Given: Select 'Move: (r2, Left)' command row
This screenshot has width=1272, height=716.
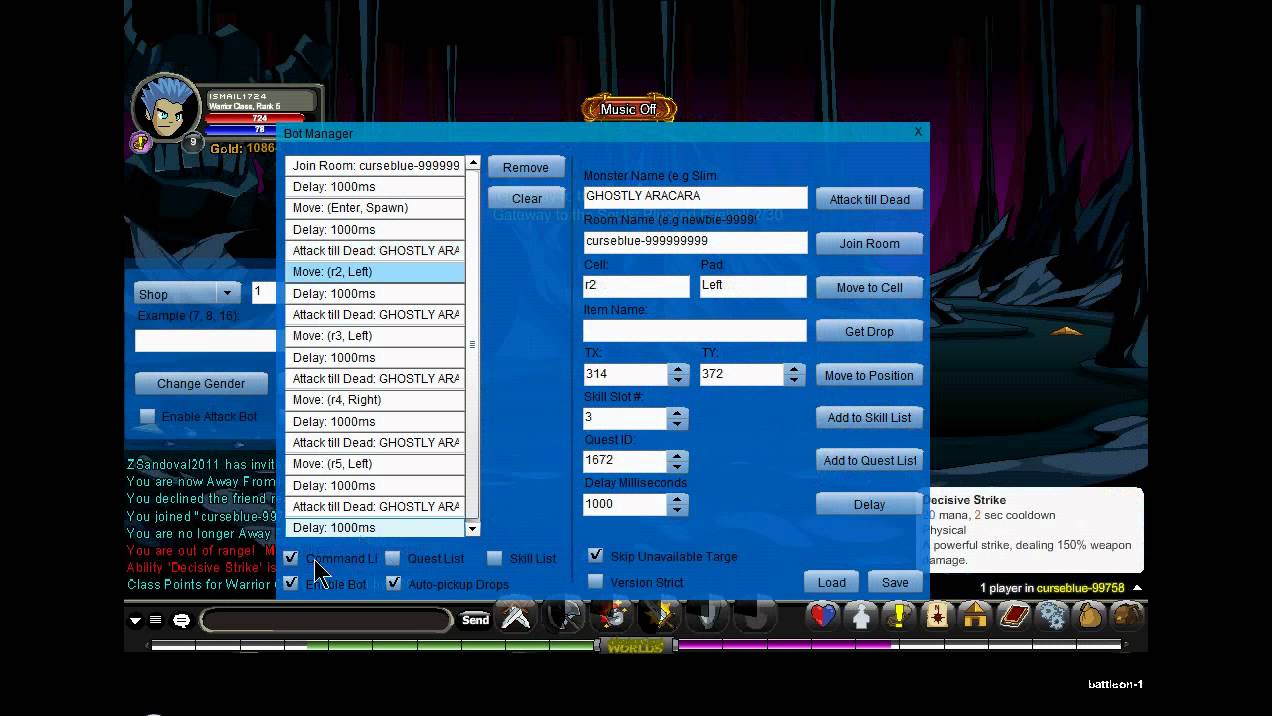Looking at the screenshot, I should [x=375, y=272].
